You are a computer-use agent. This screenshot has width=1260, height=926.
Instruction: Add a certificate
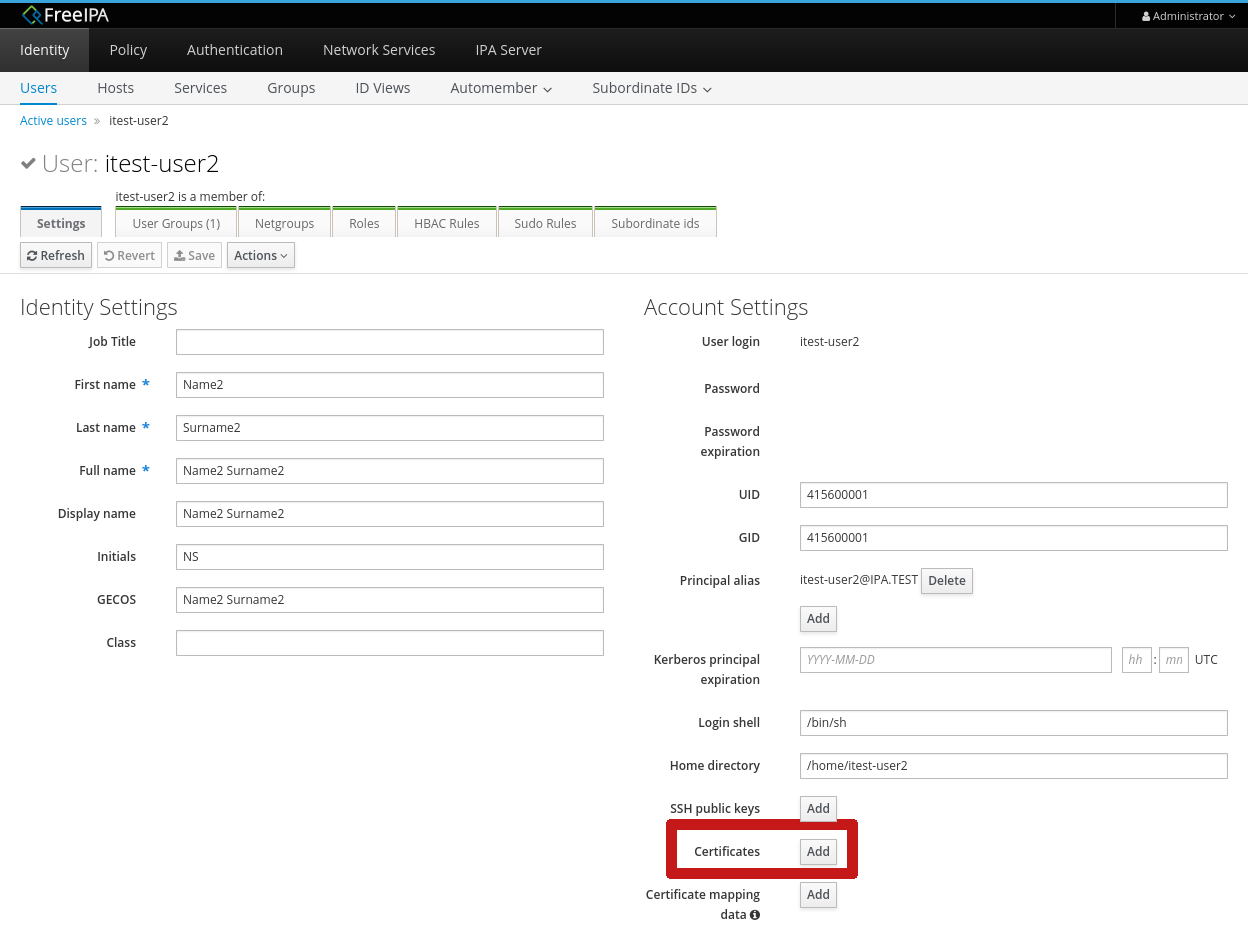pyautogui.click(x=818, y=852)
